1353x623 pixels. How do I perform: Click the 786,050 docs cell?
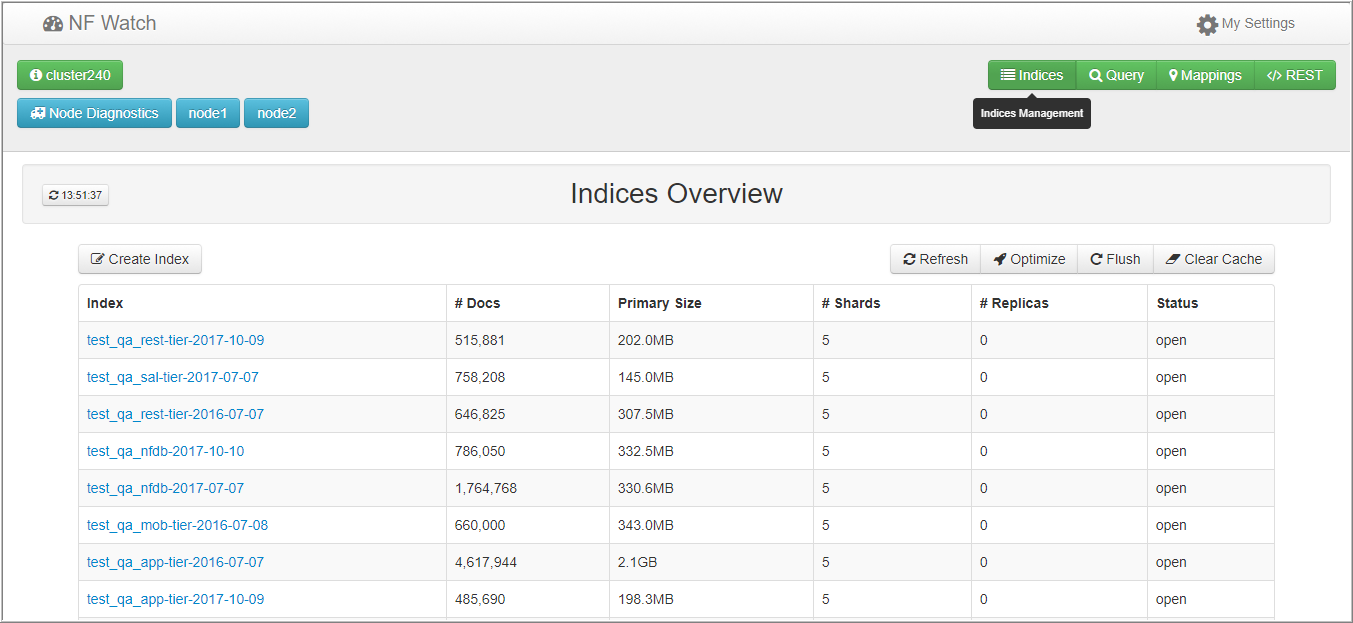[528, 451]
